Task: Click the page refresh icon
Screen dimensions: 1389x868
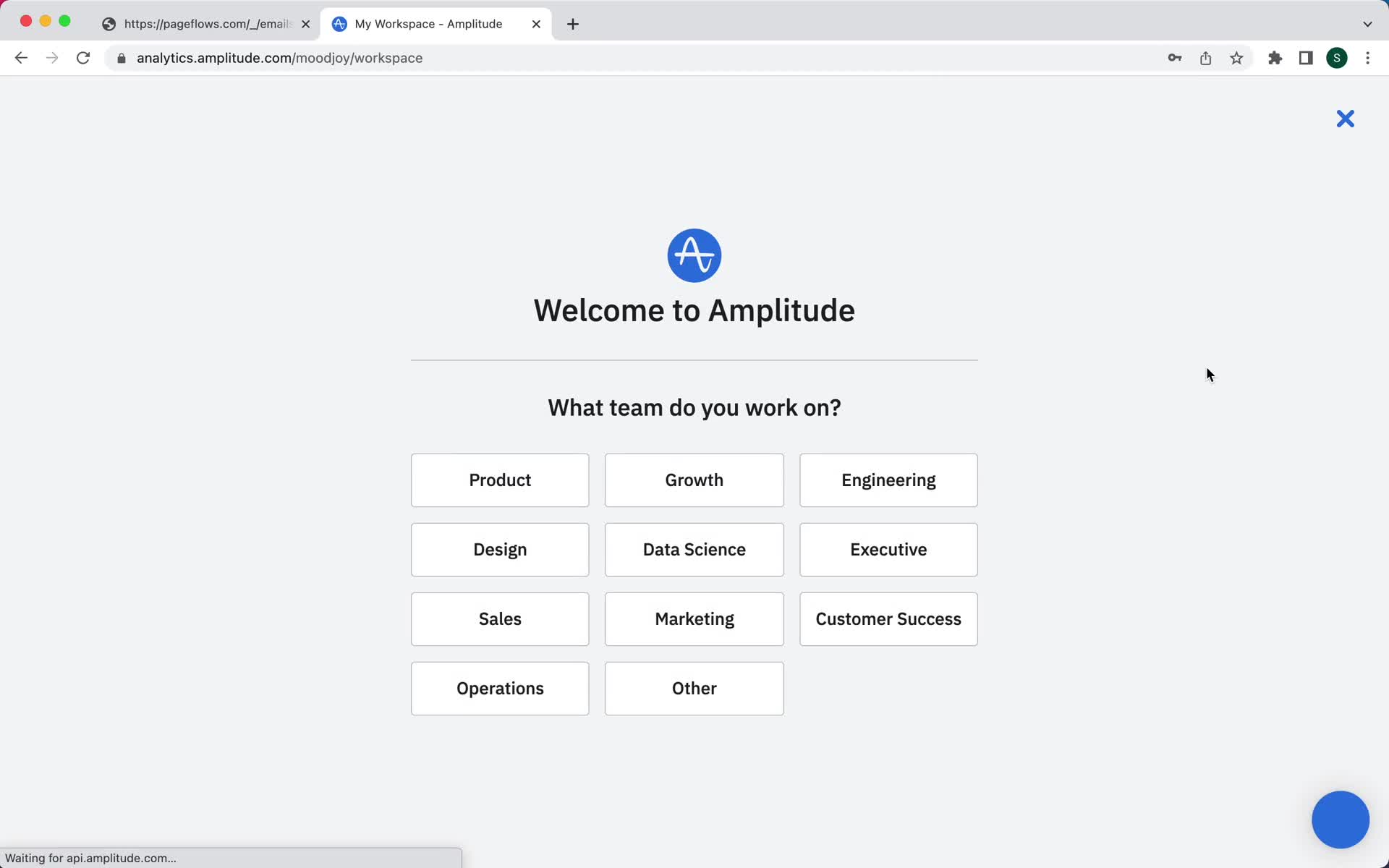Action: (x=84, y=57)
